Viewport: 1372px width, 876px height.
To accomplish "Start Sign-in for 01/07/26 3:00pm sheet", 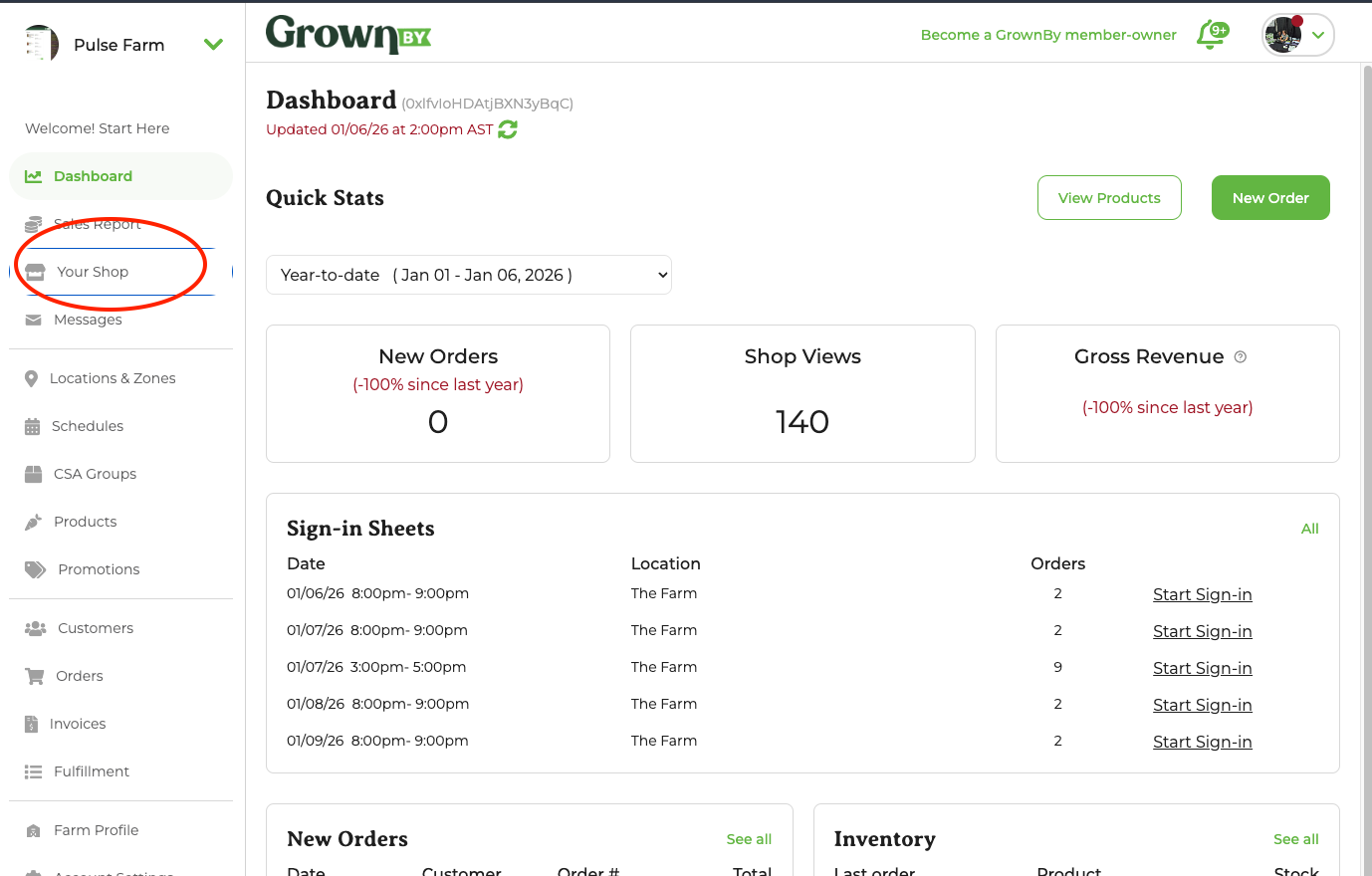I will (1202, 668).
